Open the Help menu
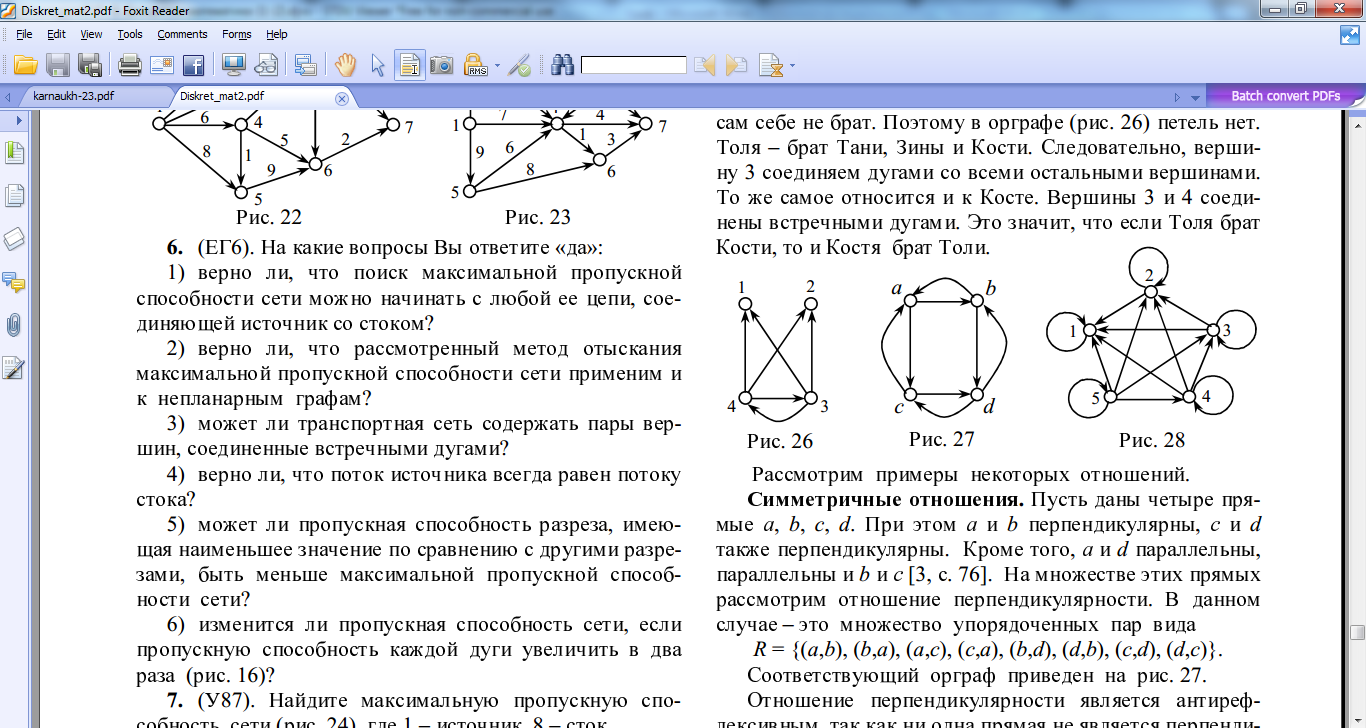 (x=277, y=34)
